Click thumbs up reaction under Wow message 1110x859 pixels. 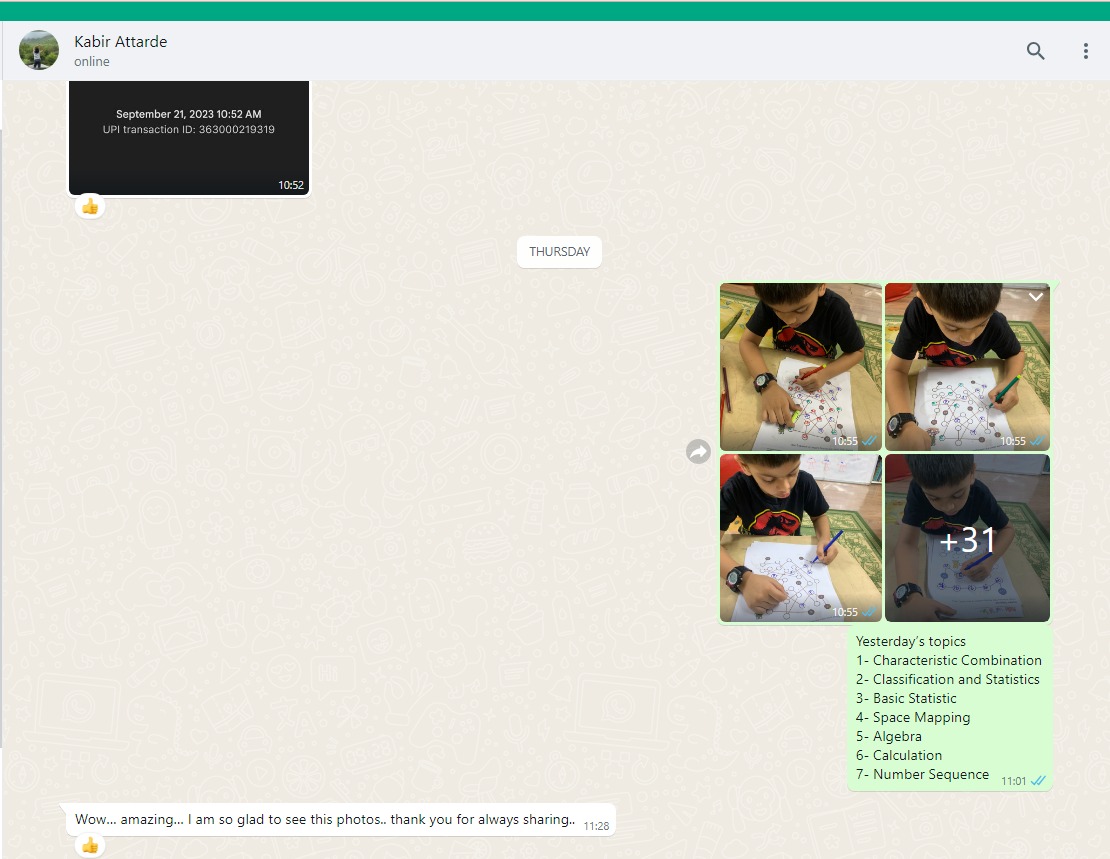click(x=90, y=845)
